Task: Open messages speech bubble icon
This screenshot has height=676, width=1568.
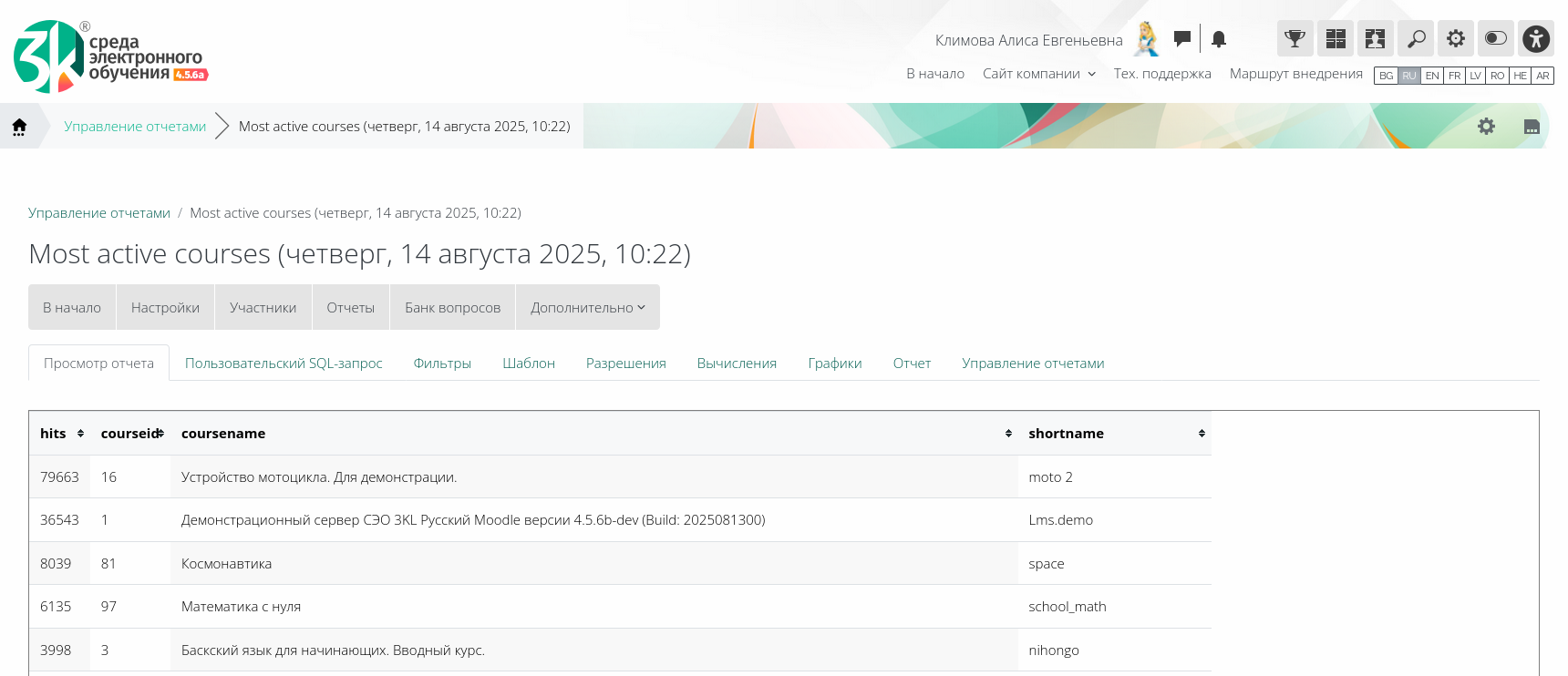Action: point(1182,38)
